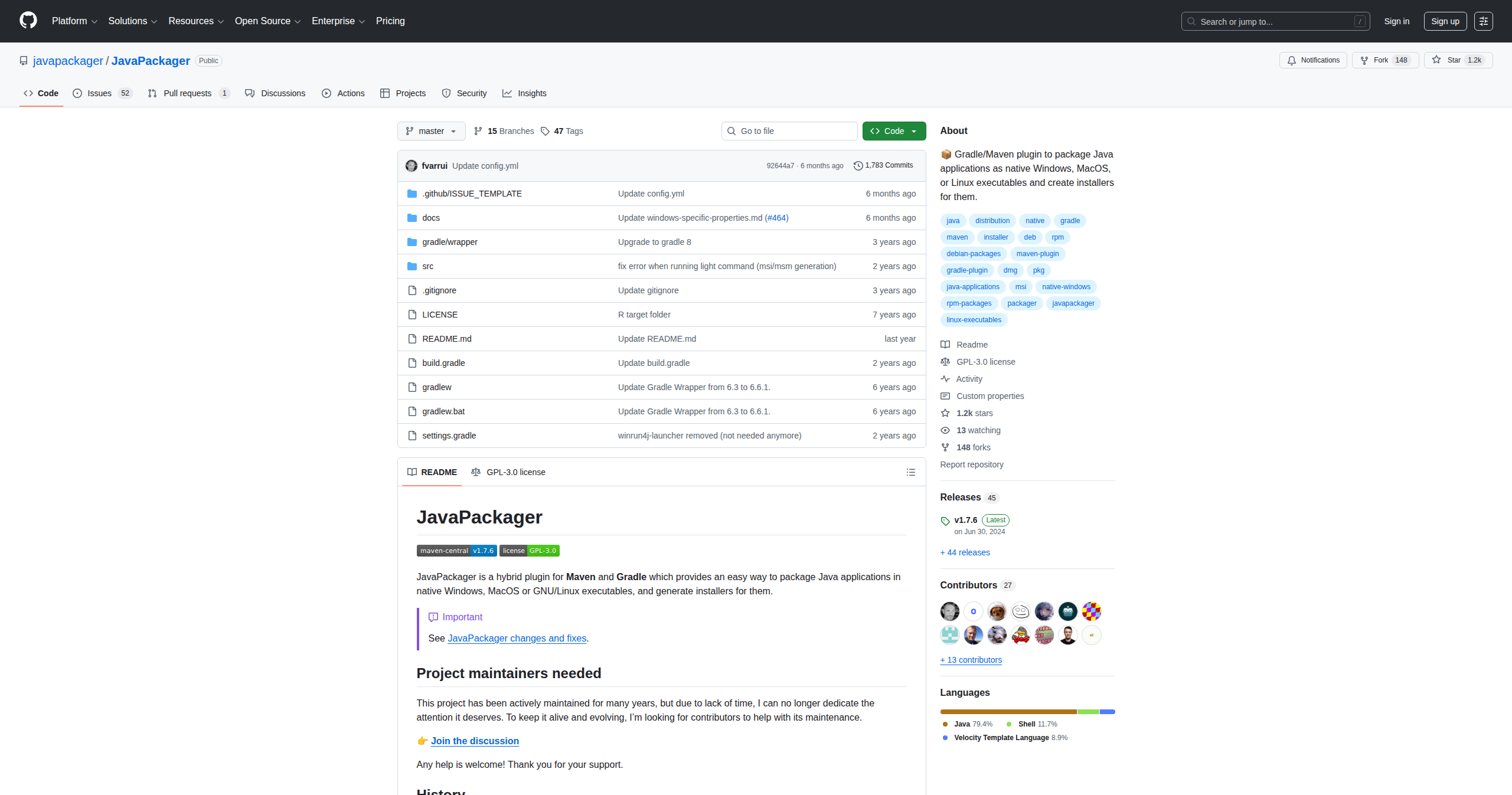The image size is (1512, 795).
Task: Open the appearance settings icon in header
Action: (x=1483, y=21)
